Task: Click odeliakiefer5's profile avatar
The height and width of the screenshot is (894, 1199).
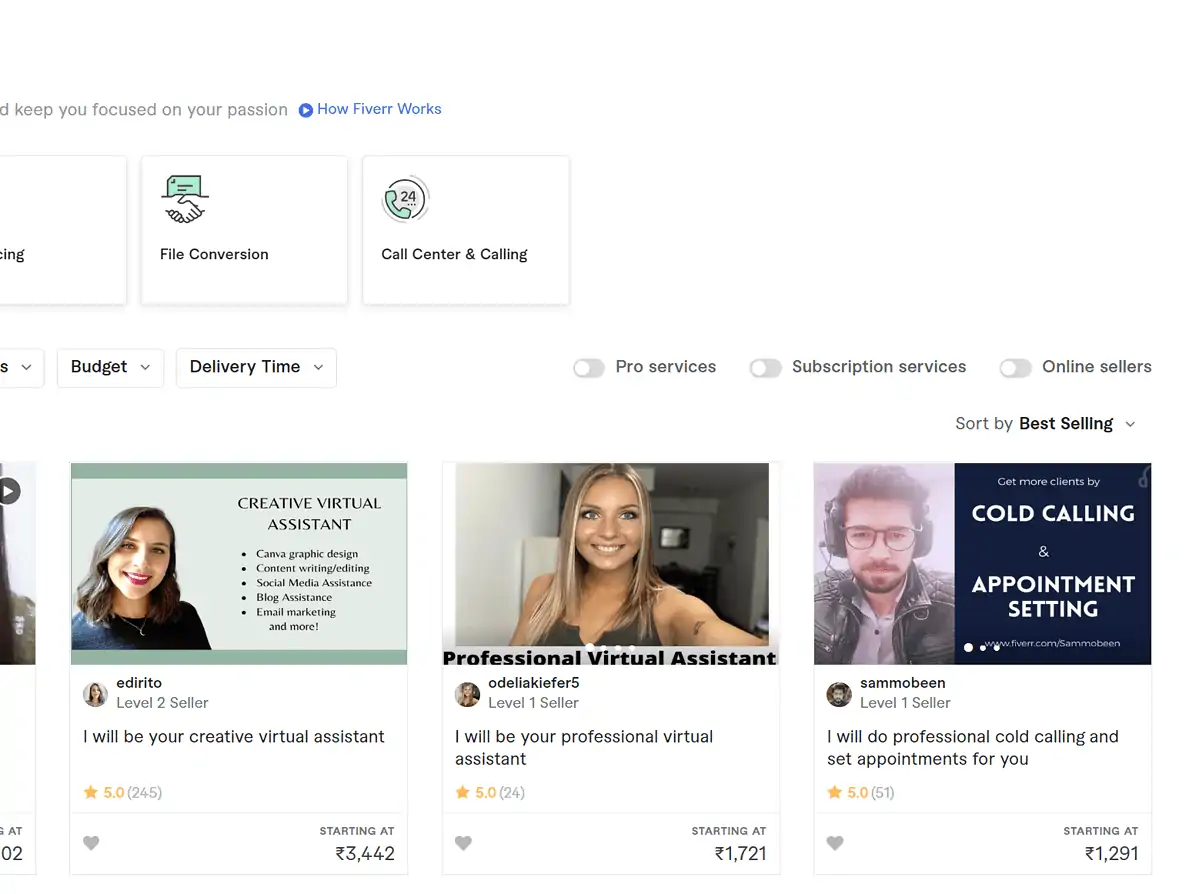Action: (467, 694)
